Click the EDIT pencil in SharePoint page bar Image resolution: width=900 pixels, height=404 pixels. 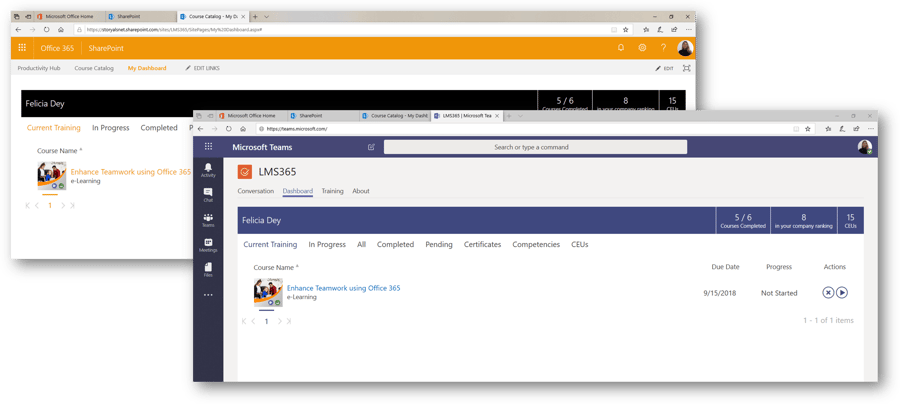click(664, 68)
